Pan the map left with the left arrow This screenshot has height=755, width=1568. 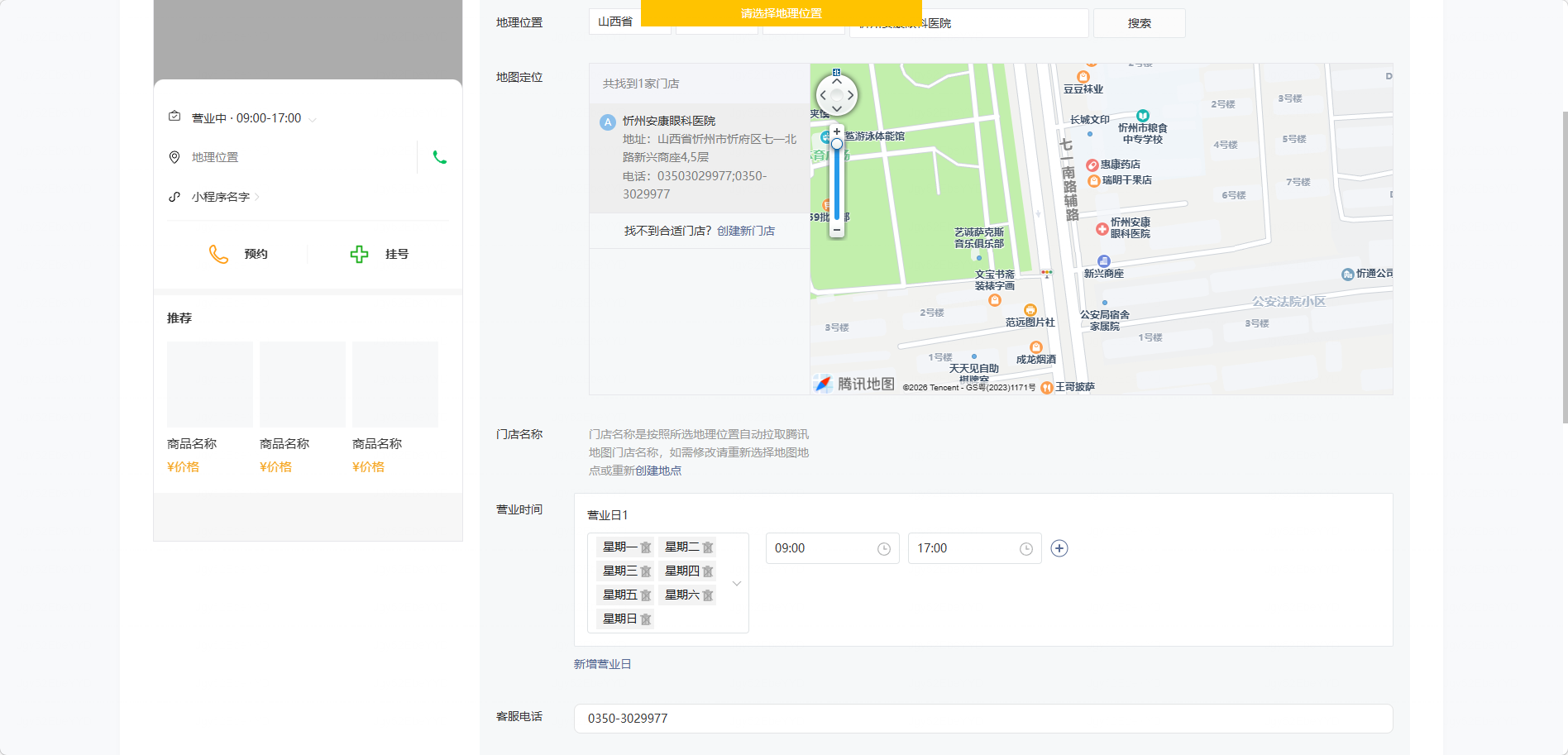pos(823,95)
